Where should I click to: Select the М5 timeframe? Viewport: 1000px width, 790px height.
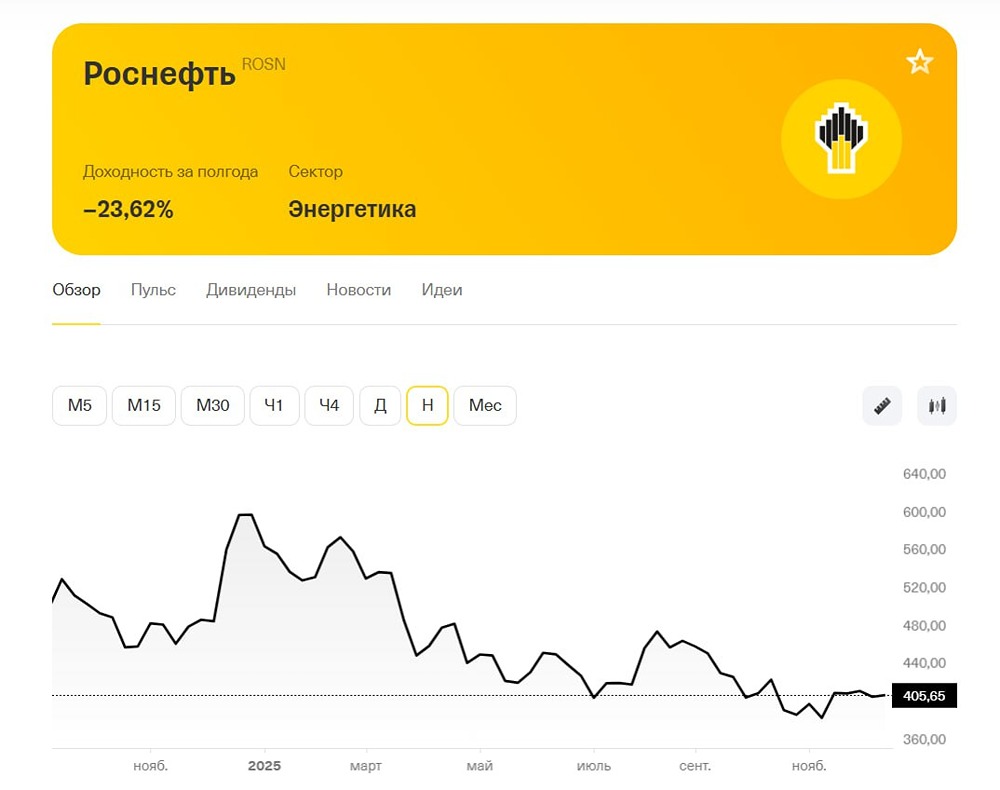tap(78, 405)
